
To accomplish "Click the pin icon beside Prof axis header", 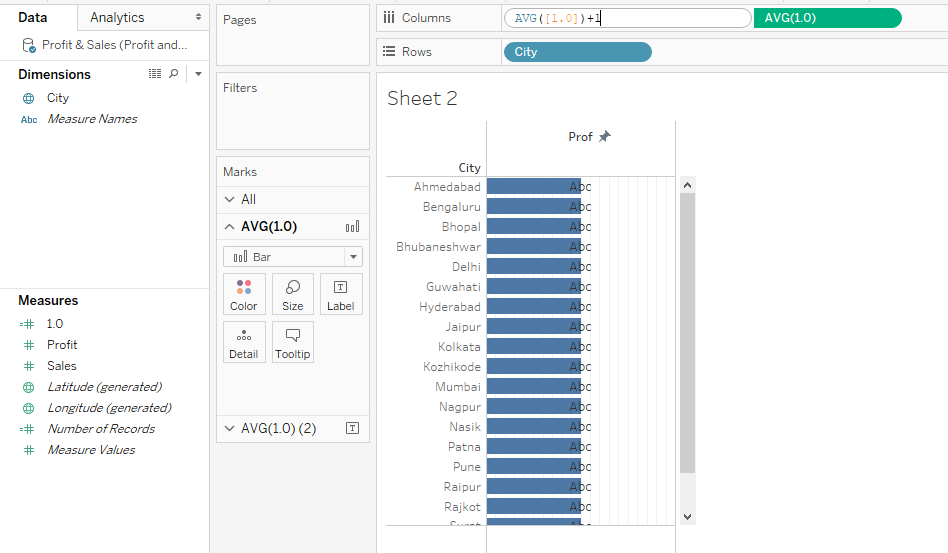I will coord(604,137).
